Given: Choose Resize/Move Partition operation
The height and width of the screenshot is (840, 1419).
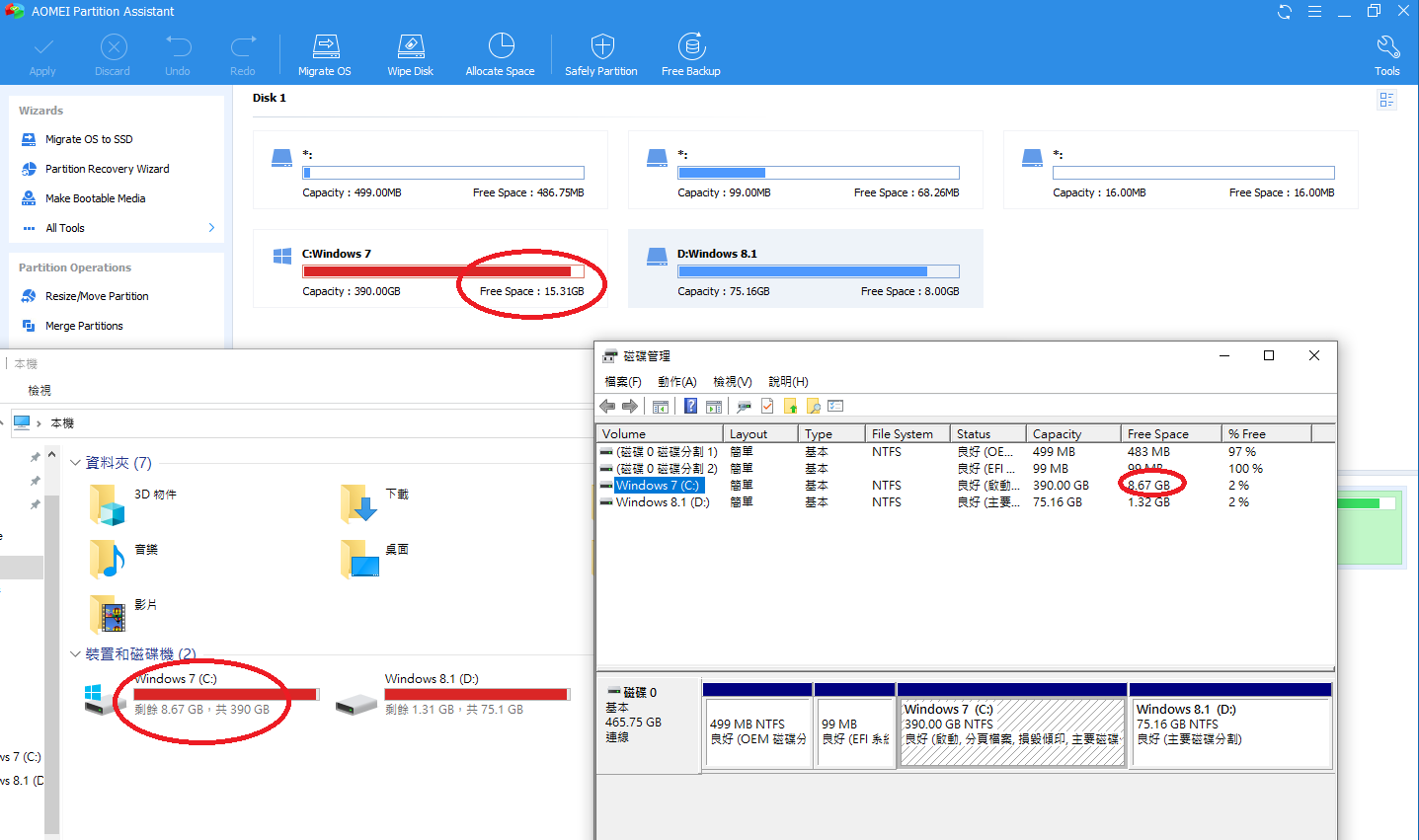Looking at the screenshot, I should point(85,296).
